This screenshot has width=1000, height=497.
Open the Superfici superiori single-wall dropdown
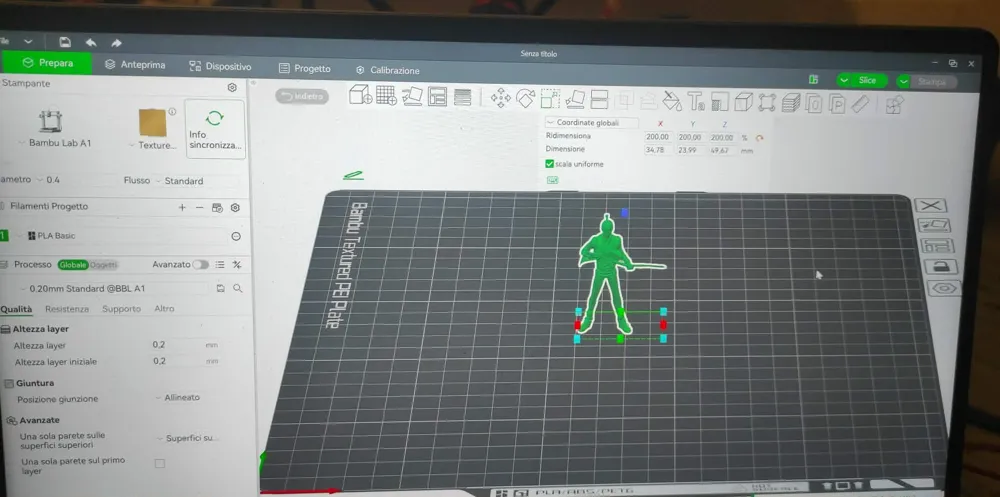188,438
